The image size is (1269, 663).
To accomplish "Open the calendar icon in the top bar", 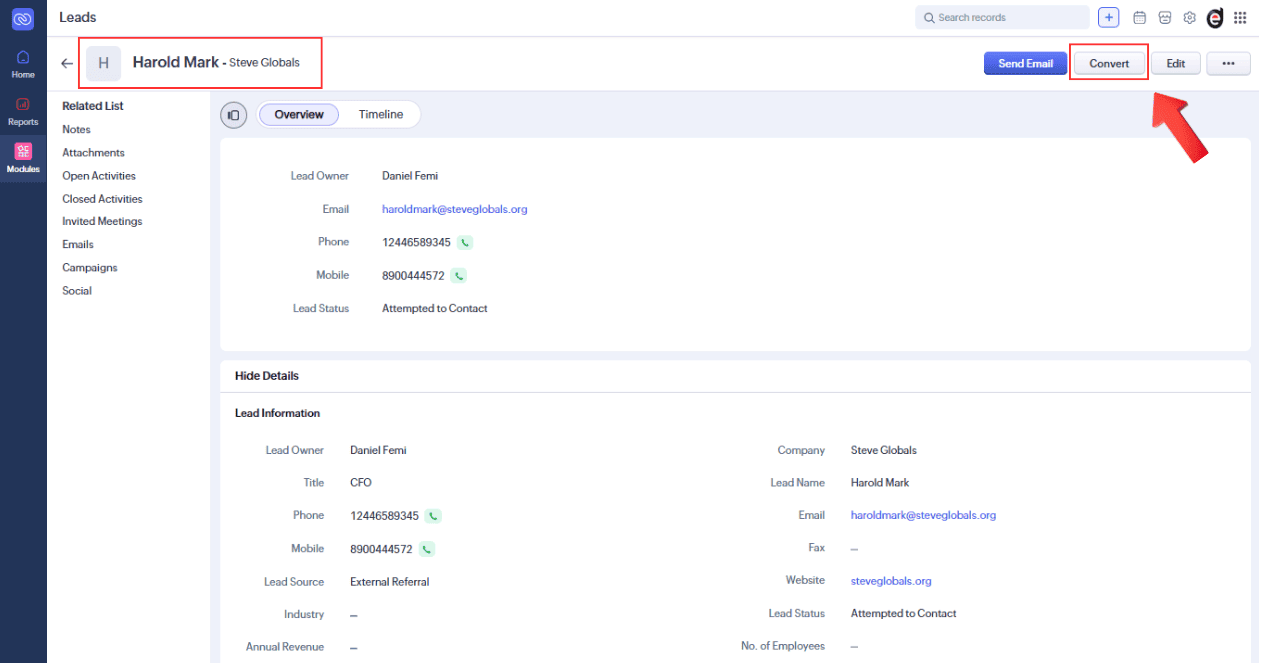I will coord(1139,17).
